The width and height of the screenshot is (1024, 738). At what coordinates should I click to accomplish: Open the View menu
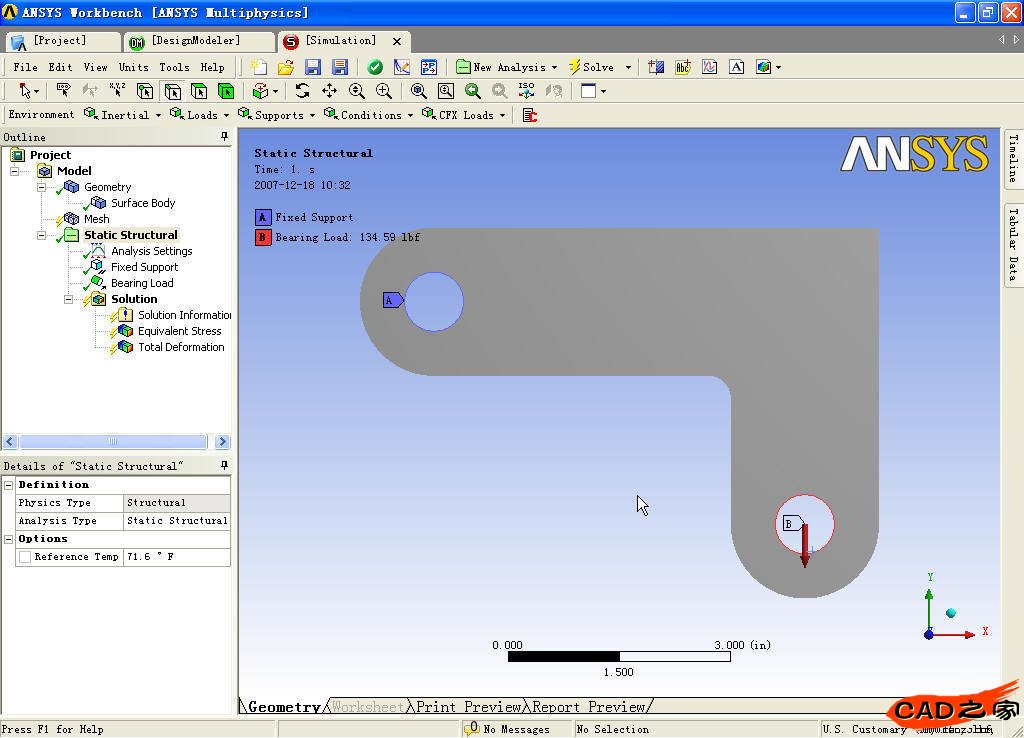pos(95,67)
